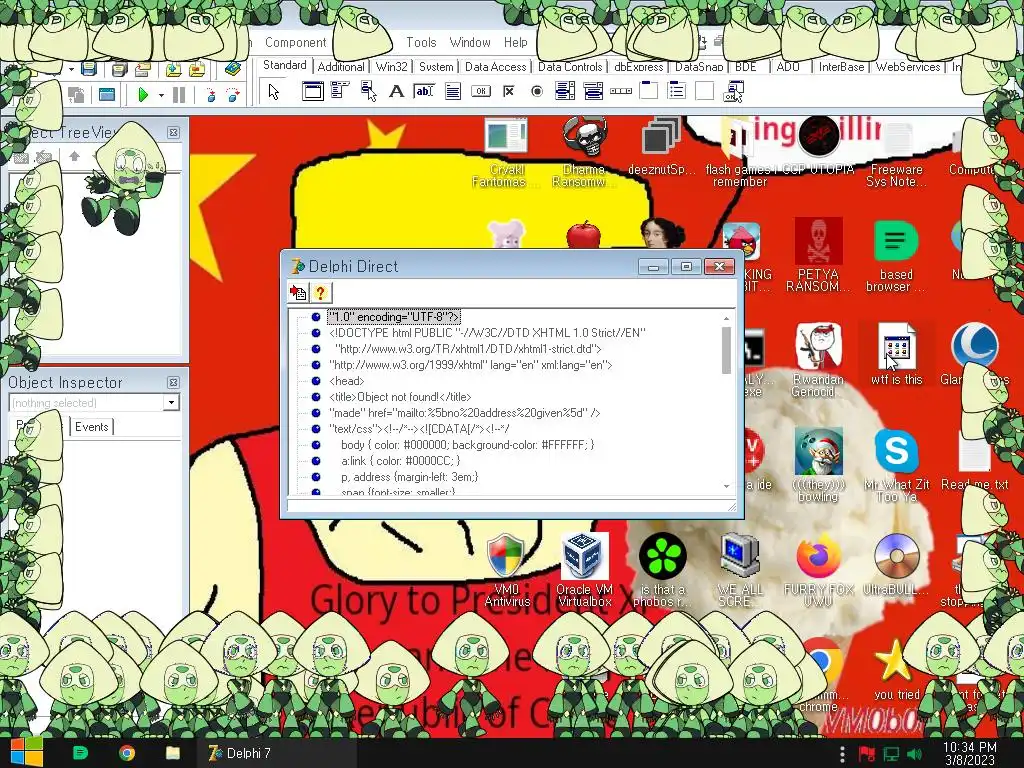
Task: Pick the Label component icon
Action: (x=396, y=91)
